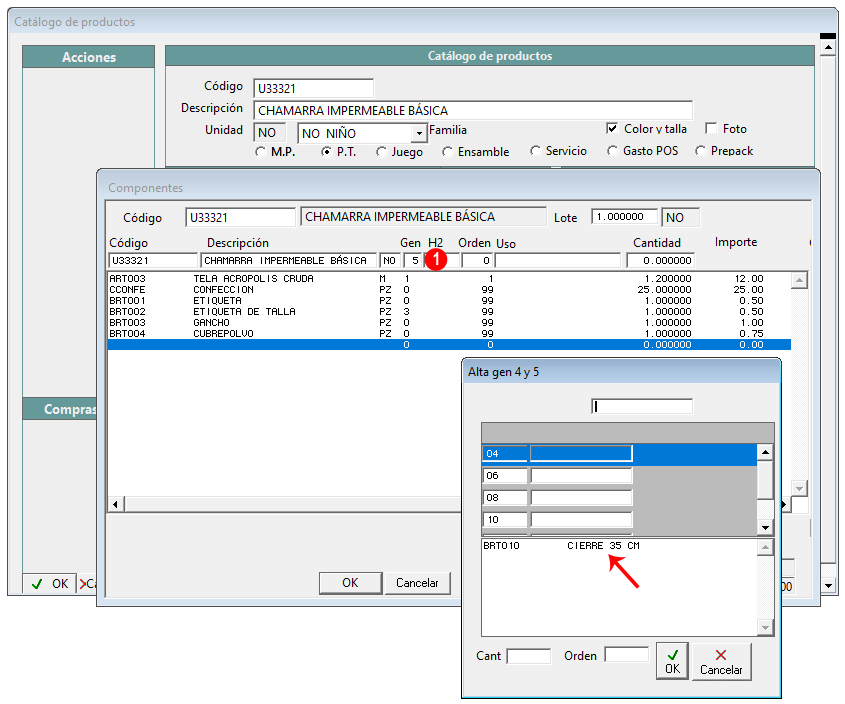Click the Componentes header Código field U33321
845x704 pixels.
click(240, 217)
